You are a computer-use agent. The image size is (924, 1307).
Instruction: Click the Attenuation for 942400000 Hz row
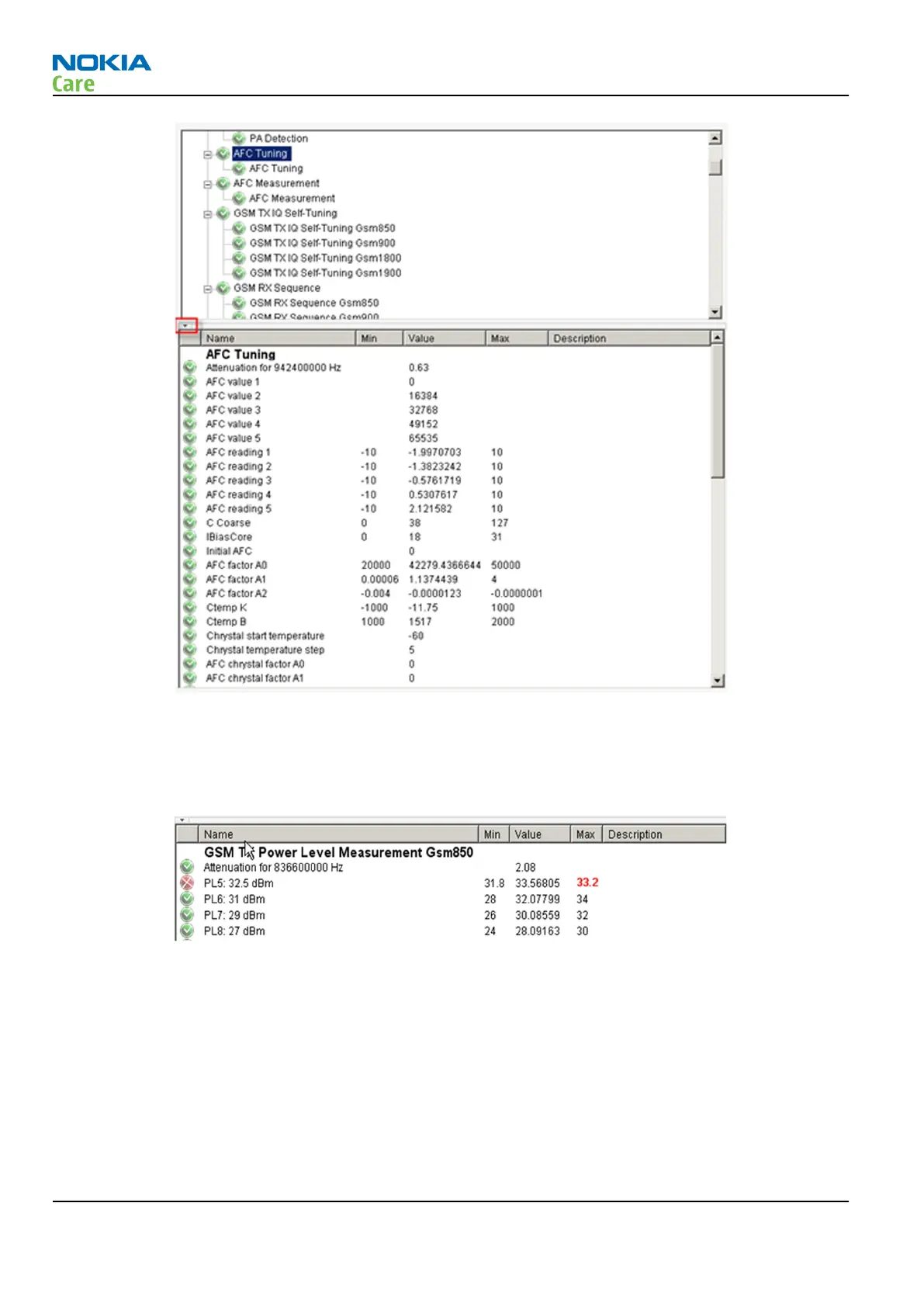(447, 368)
